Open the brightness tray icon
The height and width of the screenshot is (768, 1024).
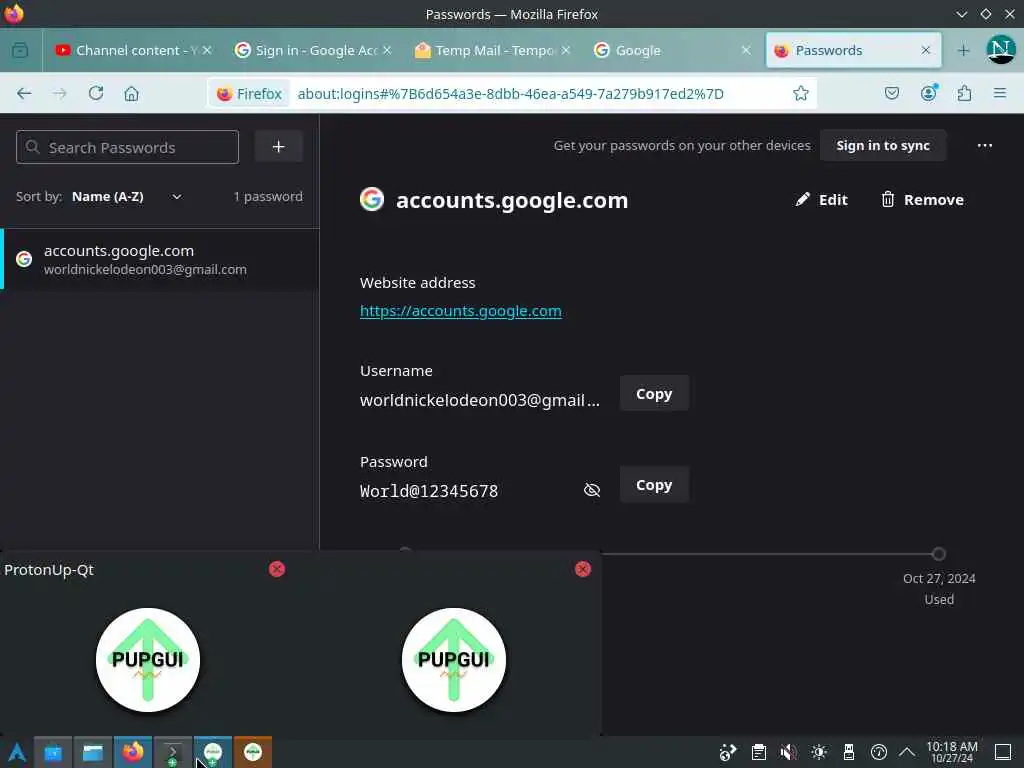point(818,752)
